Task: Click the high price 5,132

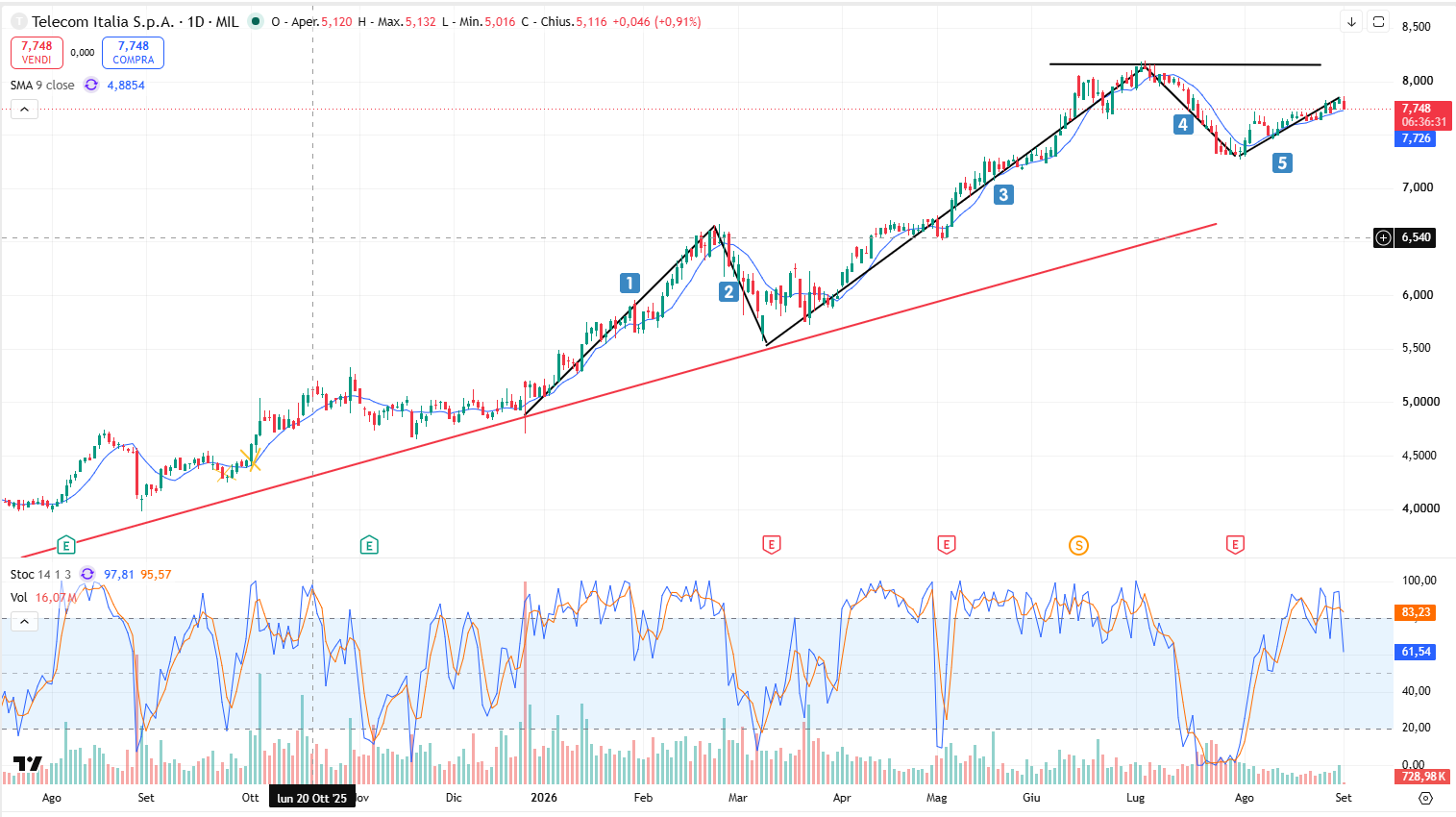Action: 420,21
